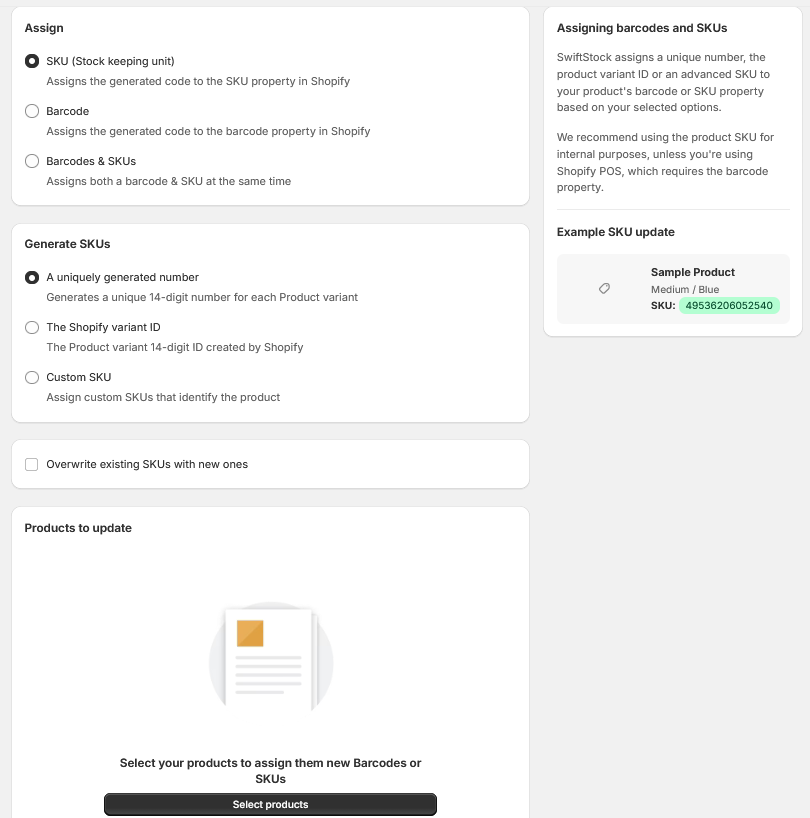Pick 'A uniquely generated number' option
810x818 pixels.
point(32,278)
